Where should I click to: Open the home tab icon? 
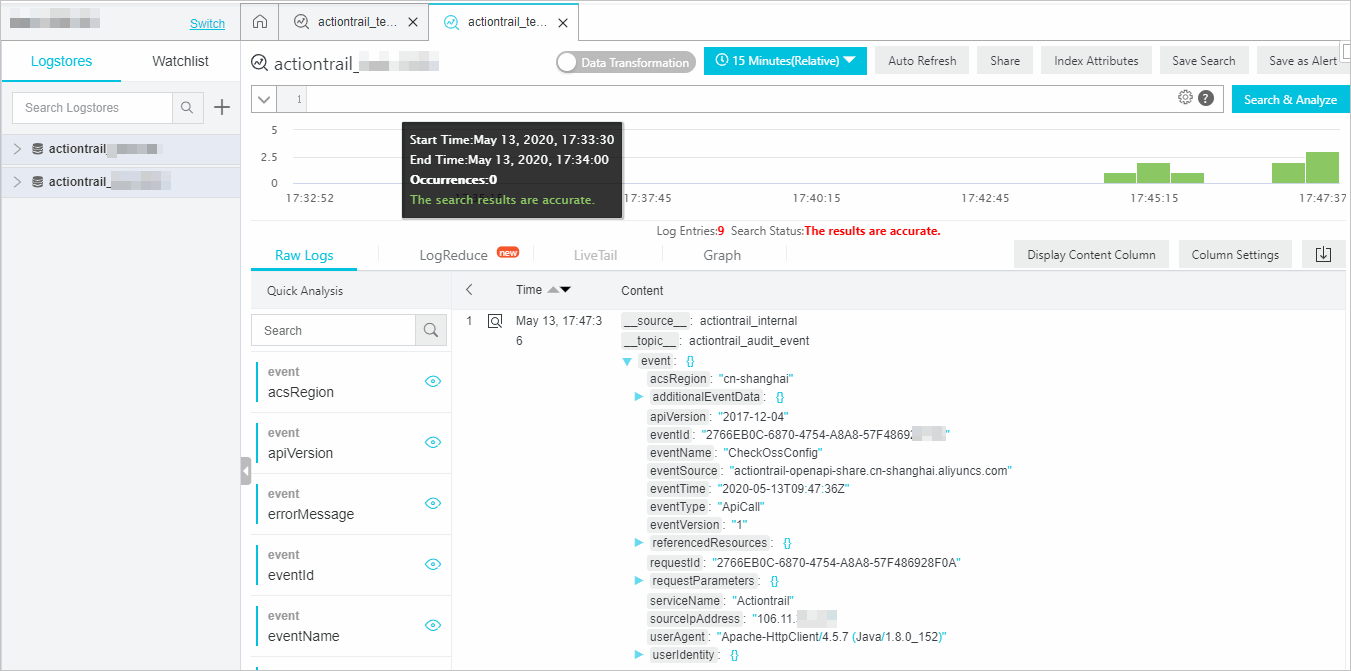click(x=260, y=22)
